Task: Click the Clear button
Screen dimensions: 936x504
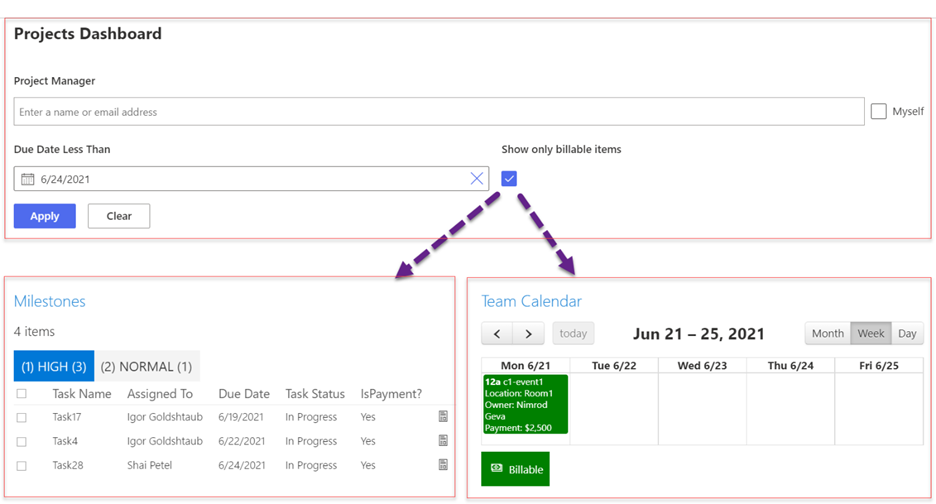Action: tap(119, 216)
